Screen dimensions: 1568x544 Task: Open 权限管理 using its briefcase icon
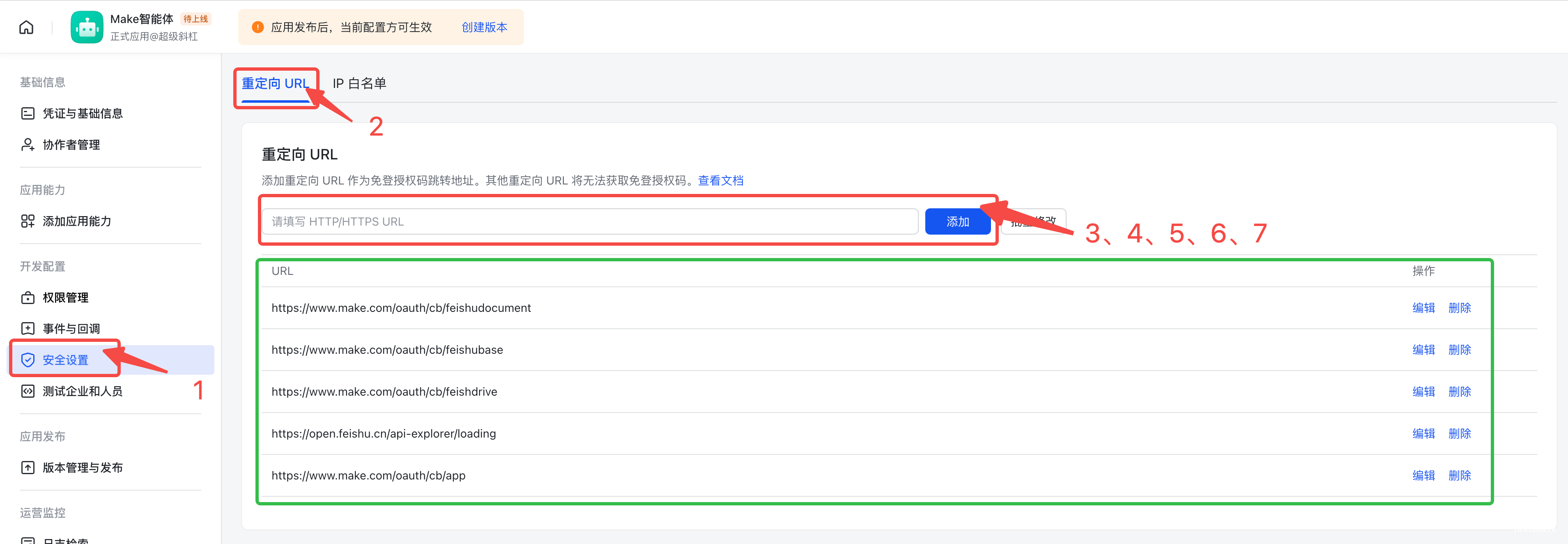pos(28,297)
